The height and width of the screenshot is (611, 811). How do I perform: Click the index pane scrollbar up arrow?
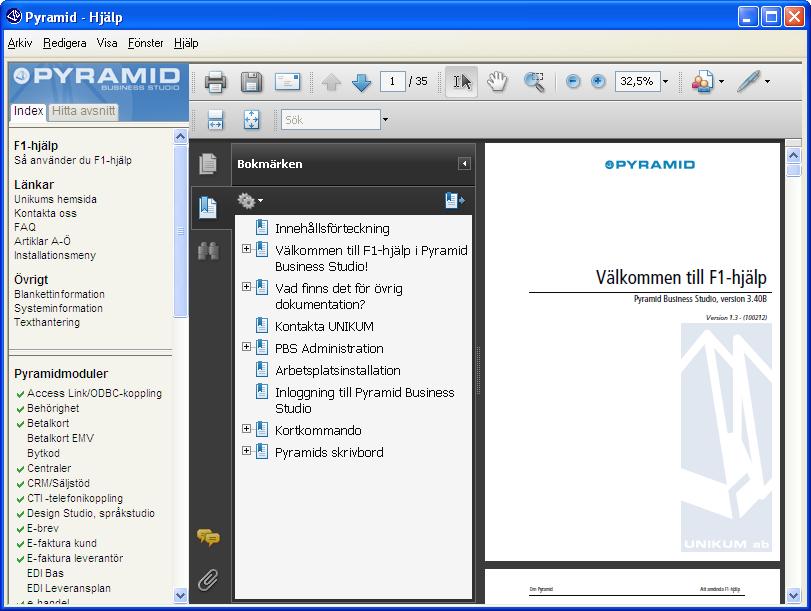coord(180,137)
